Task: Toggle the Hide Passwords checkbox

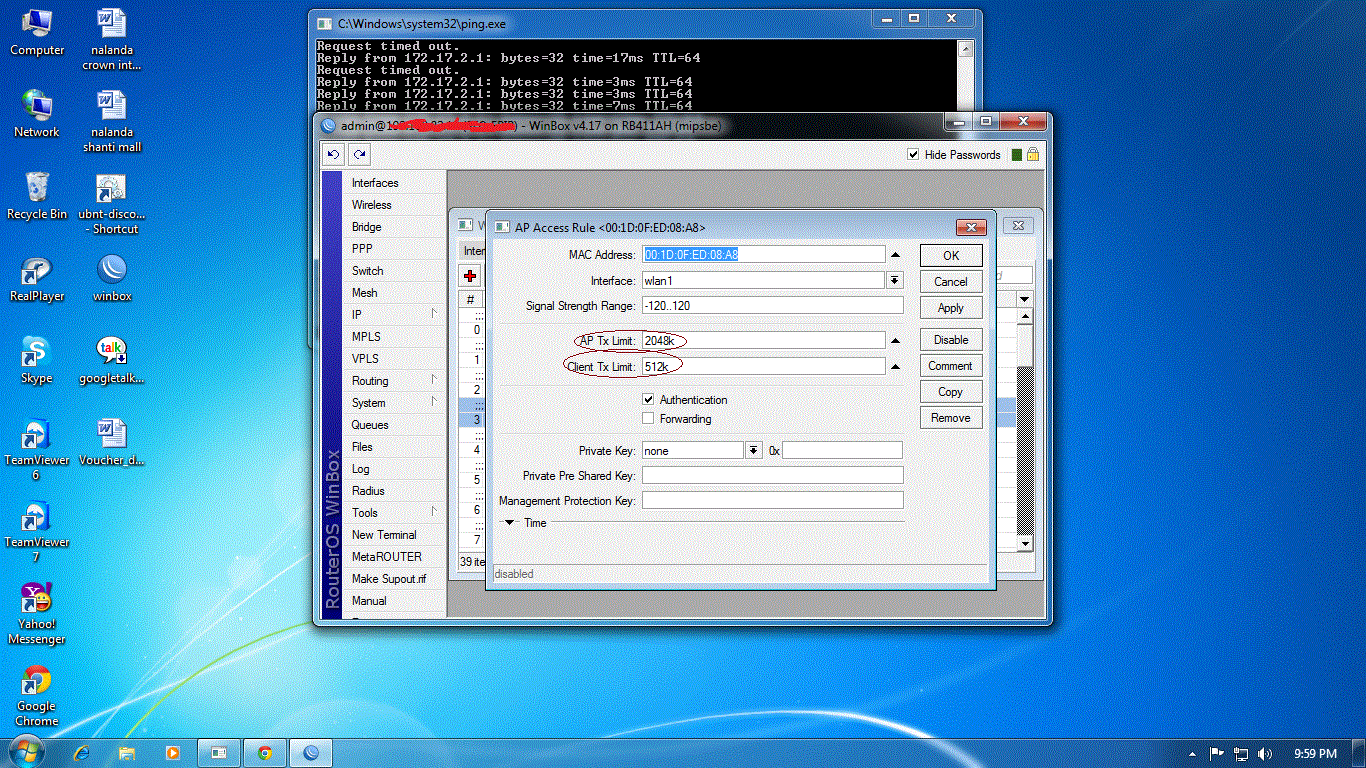Action: click(913, 155)
